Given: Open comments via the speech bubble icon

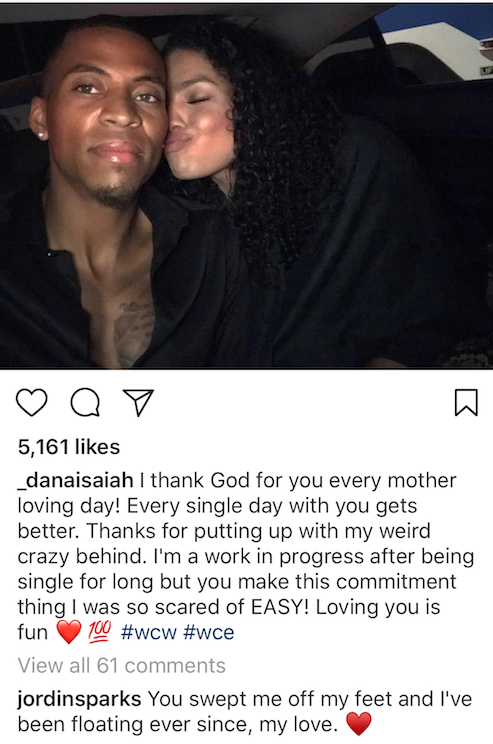Looking at the screenshot, I should click(85, 402).
